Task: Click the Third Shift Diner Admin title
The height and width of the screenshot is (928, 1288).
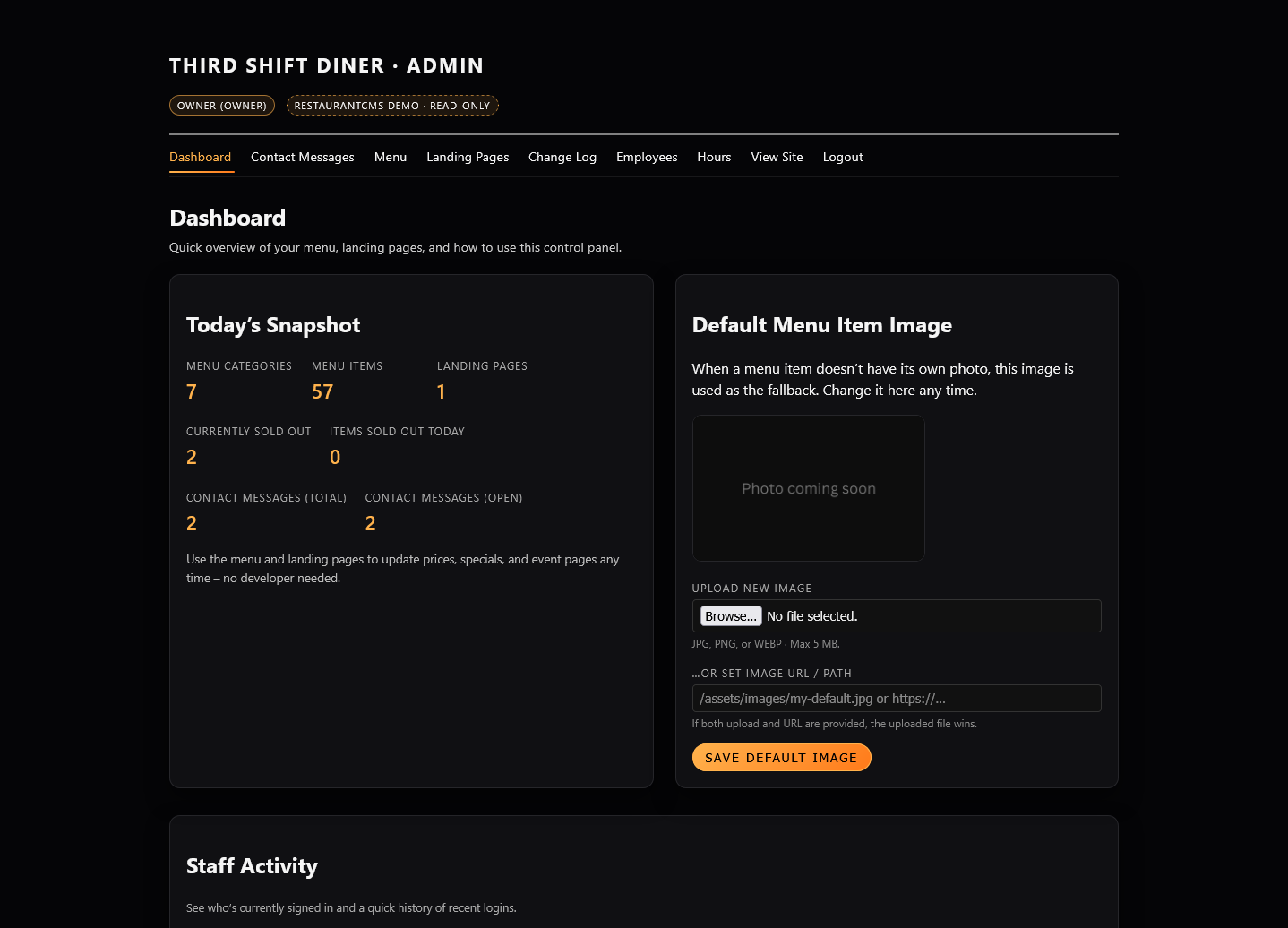Action: (326, 65)
